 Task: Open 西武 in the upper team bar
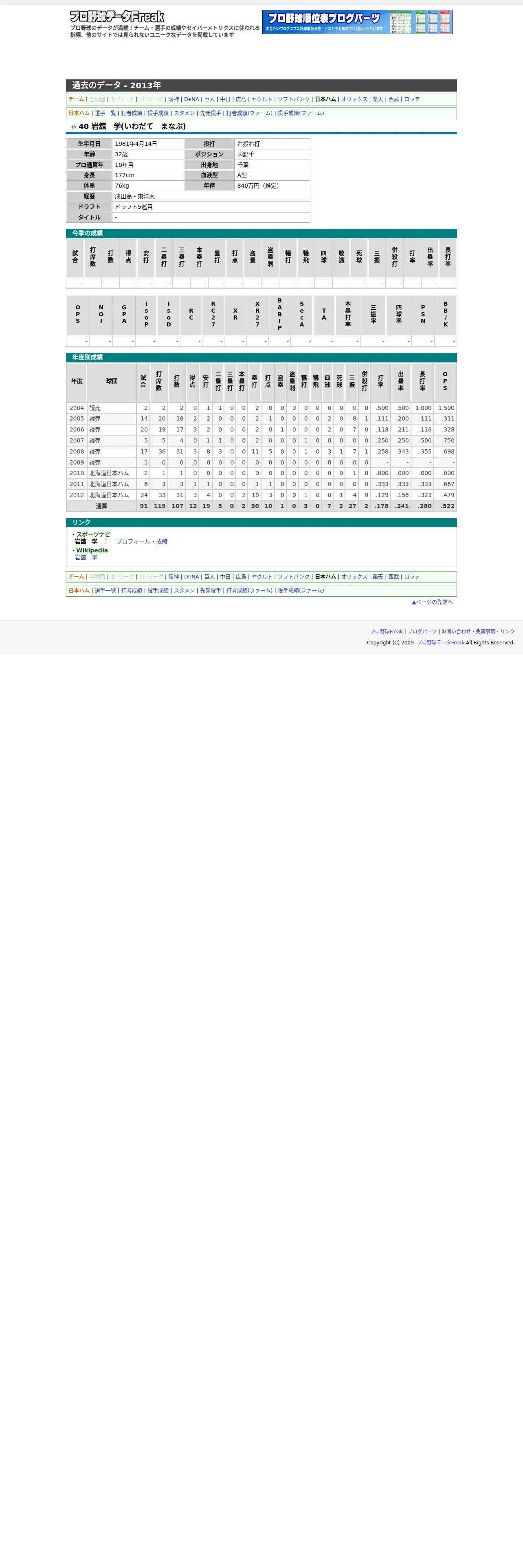394,99
